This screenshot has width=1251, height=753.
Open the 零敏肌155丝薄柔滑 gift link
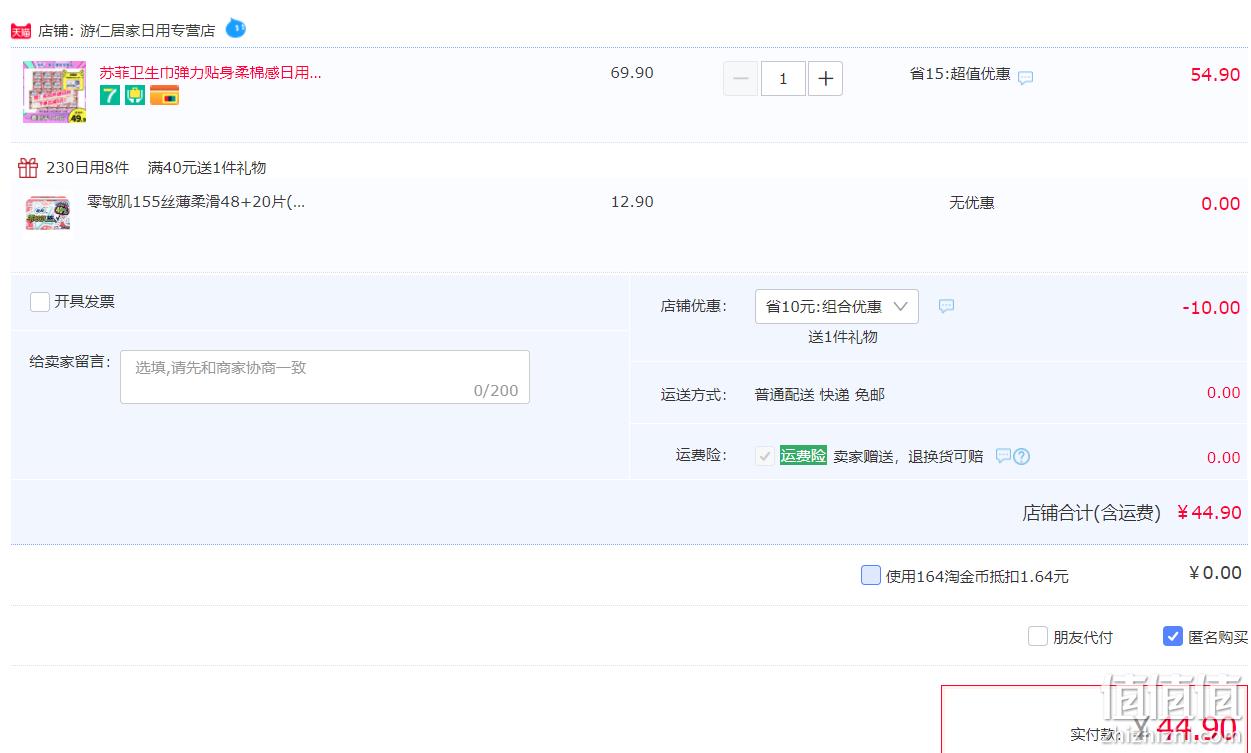click(x=196, y=202)
